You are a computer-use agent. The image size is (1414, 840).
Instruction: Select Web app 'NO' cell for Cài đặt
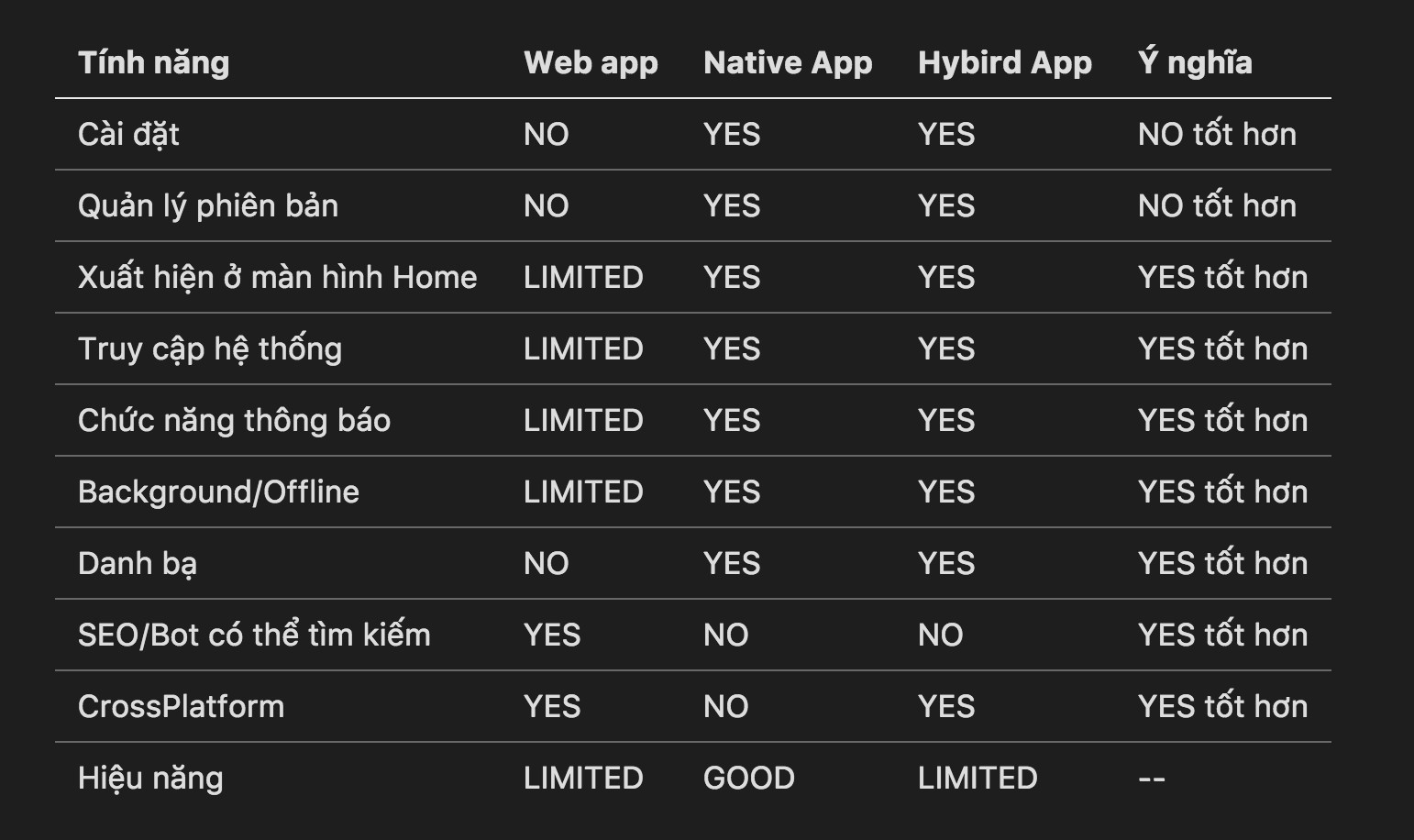coord(546,134)
